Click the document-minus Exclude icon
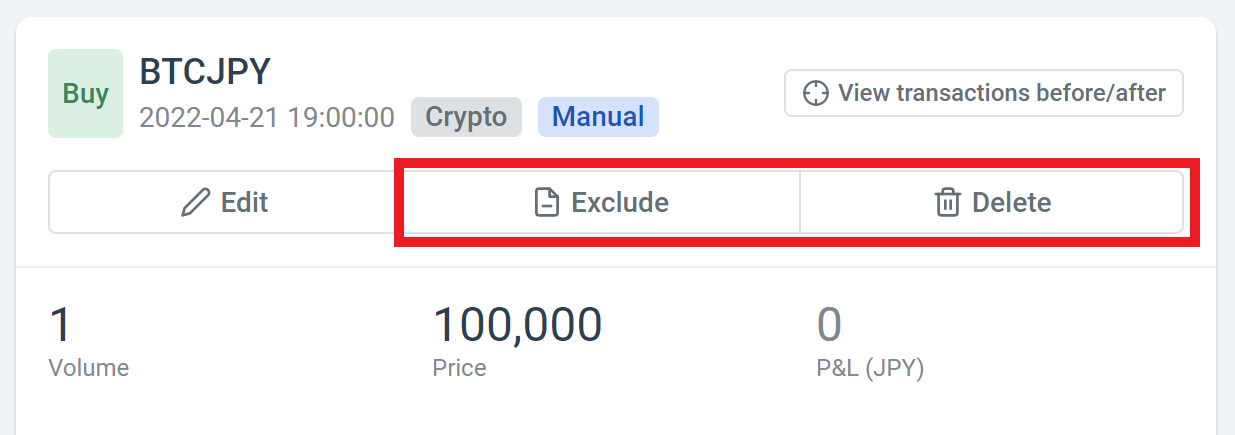Image resolution: width=1235 pixels, height=435 pixels. pyautogui.click(x=545, y=203)
